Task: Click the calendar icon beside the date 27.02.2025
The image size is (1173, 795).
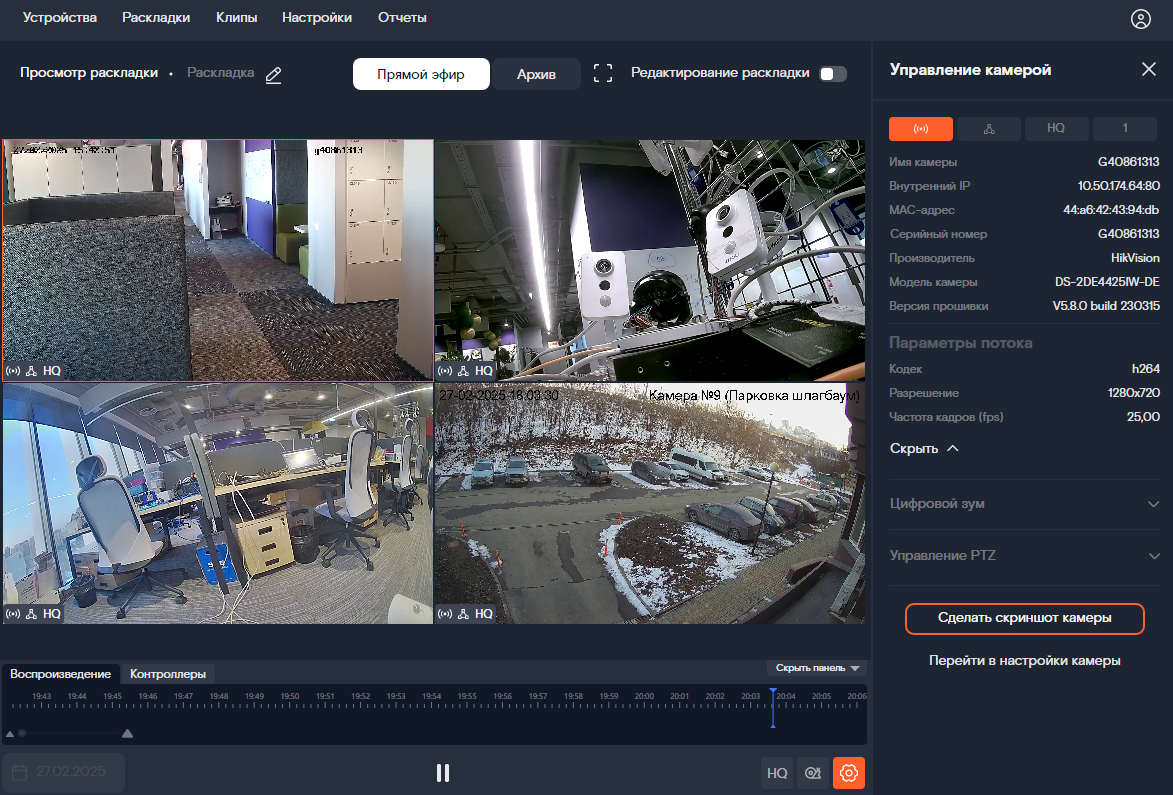Action: coord(20,772)
